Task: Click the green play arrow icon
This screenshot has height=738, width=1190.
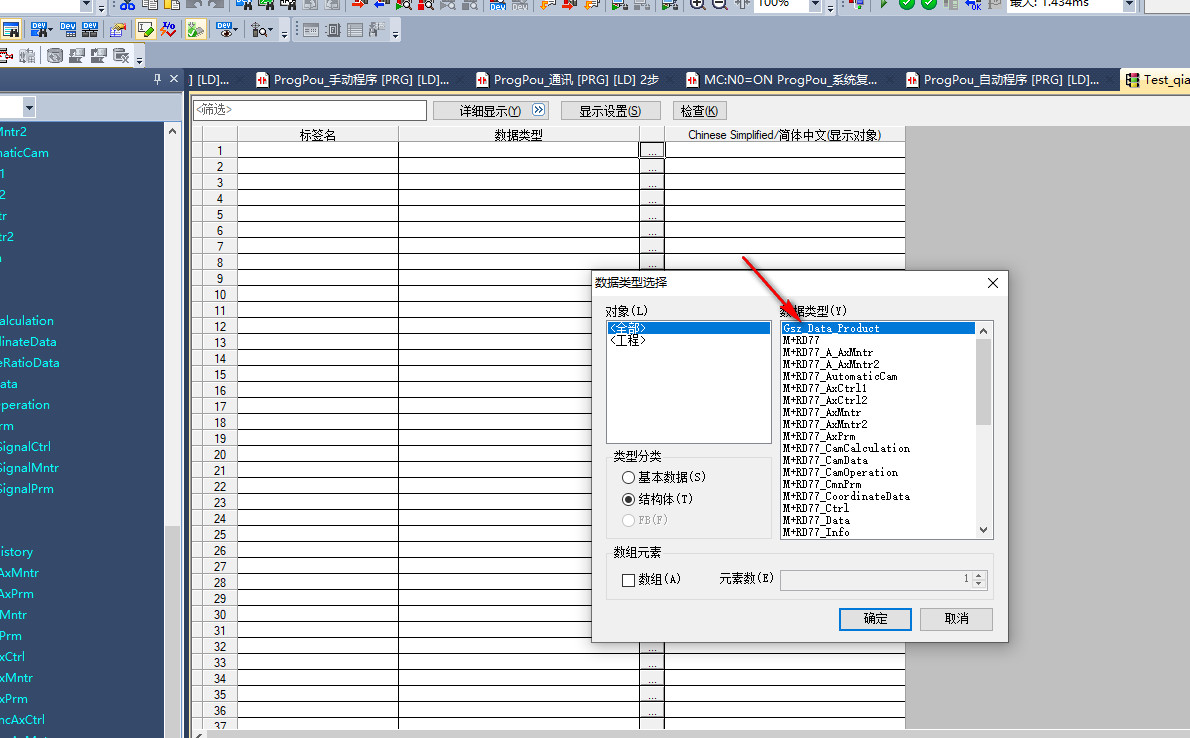Action: coord(883,4)
